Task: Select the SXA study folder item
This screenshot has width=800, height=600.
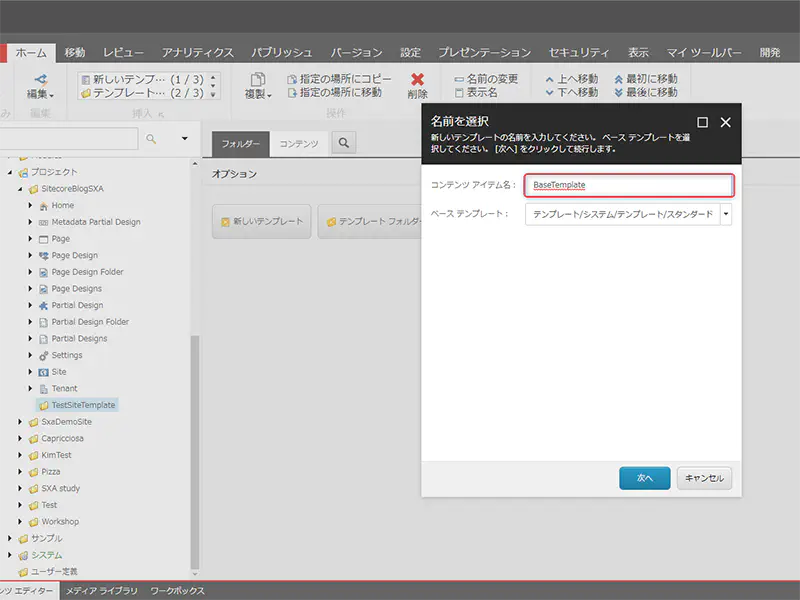Action: point(60,488)
